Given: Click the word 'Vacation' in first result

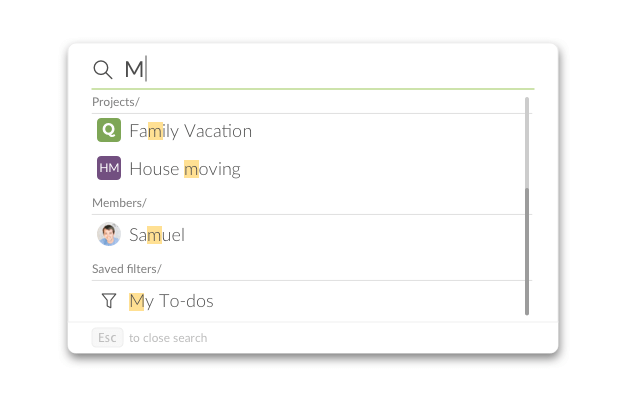Looking at the screenshot, I should click(218, 131).
